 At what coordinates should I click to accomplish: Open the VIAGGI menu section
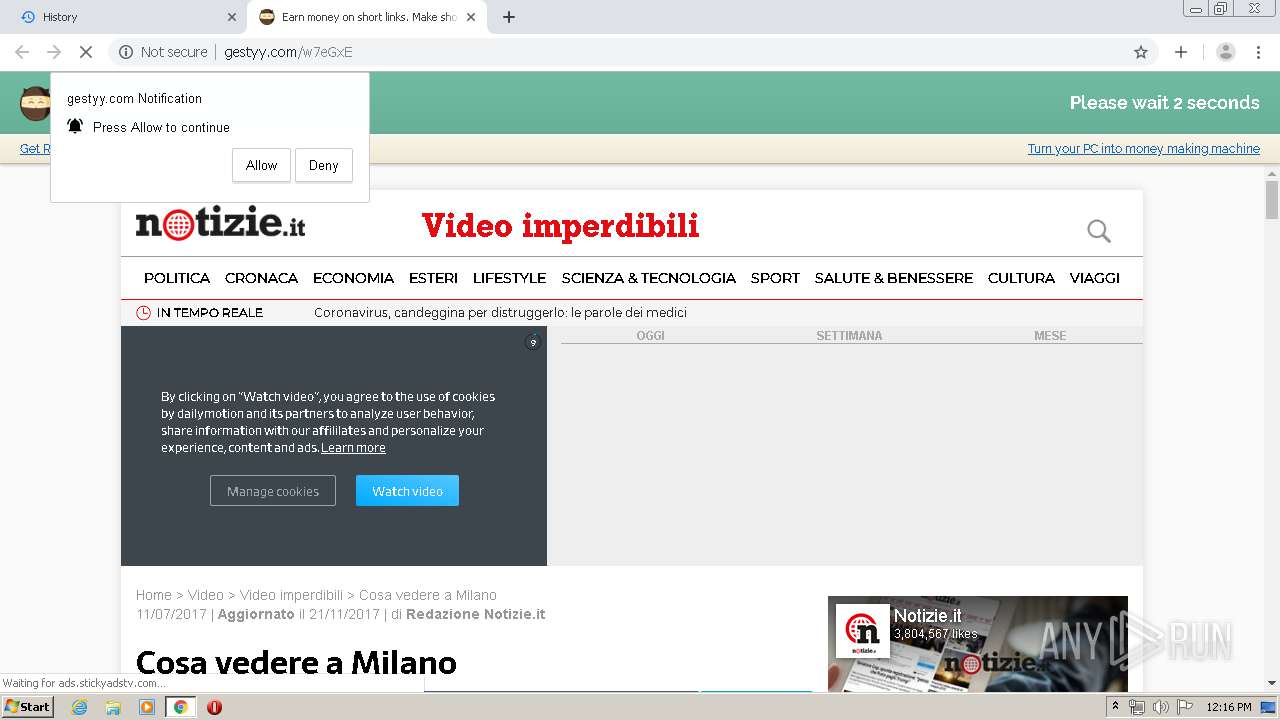click(1095, 278)
